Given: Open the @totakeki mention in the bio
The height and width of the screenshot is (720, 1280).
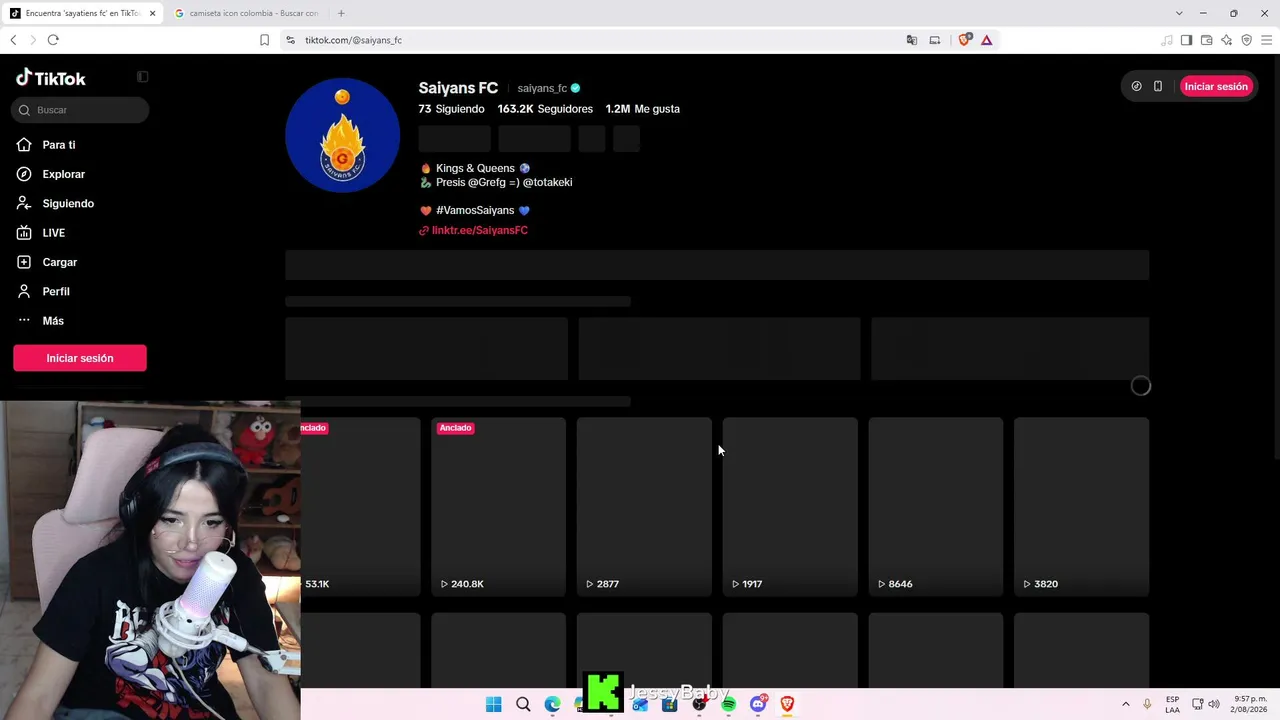Looking at the screenshot, I should [547, 183].
